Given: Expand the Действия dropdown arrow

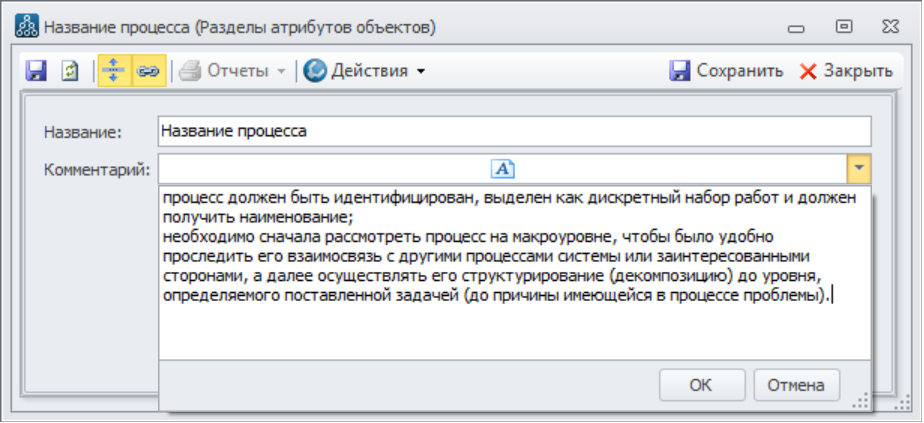Looking at the screenshot, I should click(421, 72).
